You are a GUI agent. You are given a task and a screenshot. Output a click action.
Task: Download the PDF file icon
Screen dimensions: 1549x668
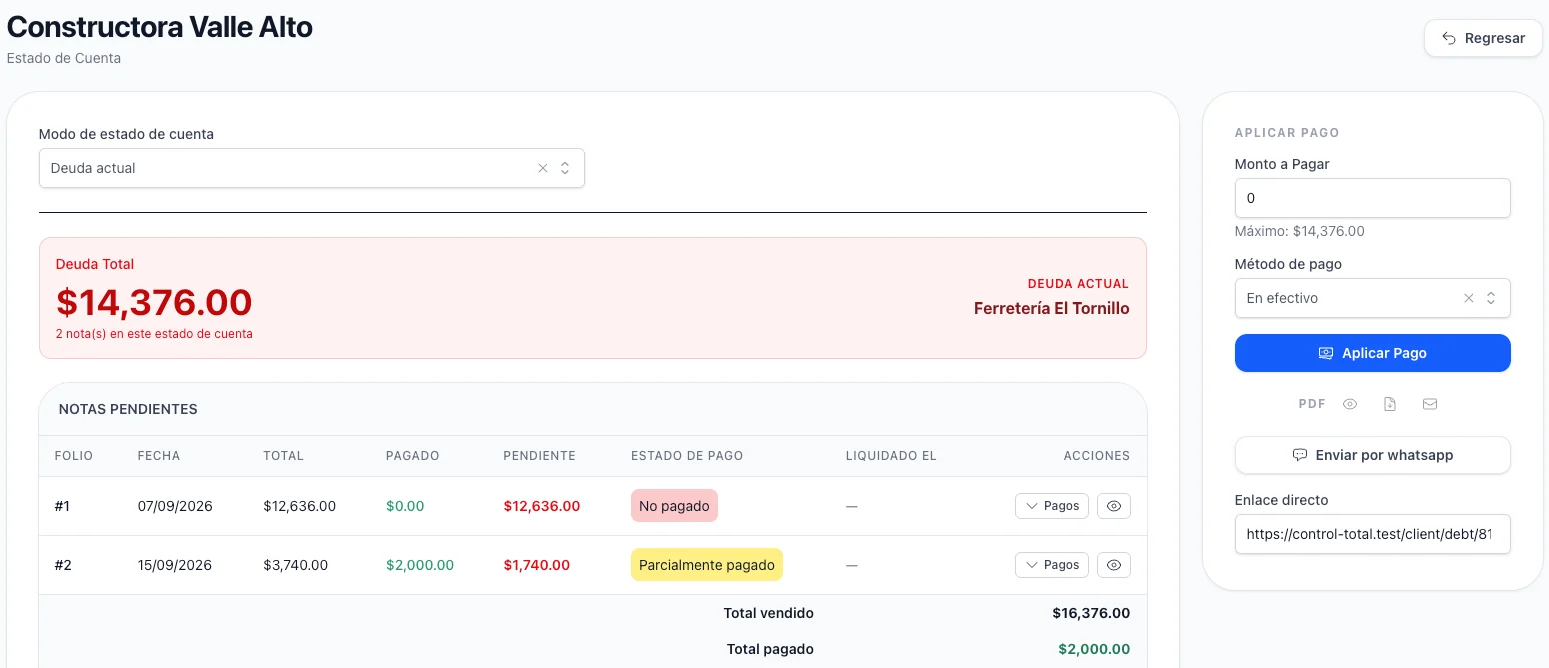tap(1390, 404)
